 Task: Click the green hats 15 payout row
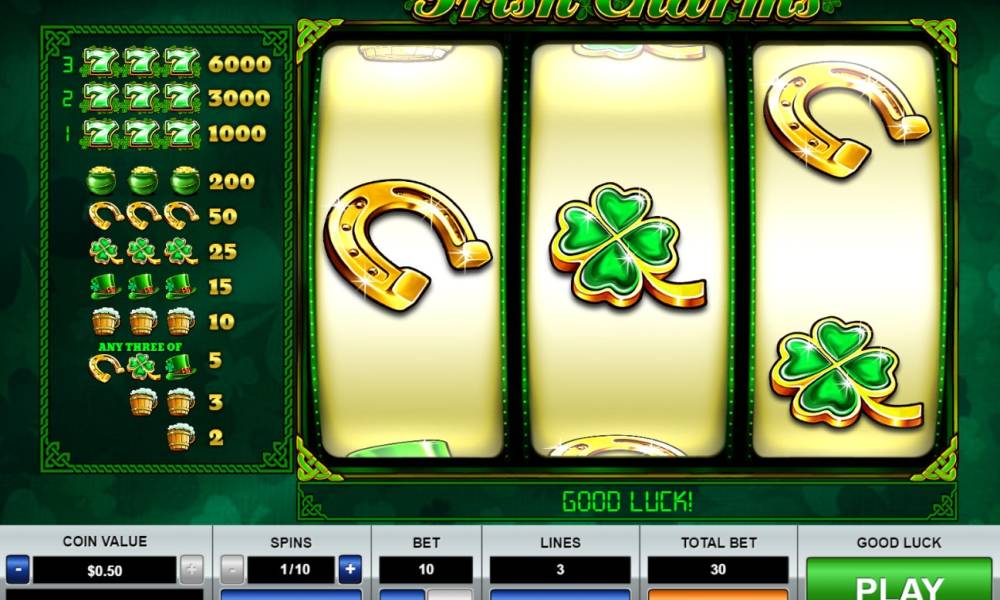tap(161, 287)
